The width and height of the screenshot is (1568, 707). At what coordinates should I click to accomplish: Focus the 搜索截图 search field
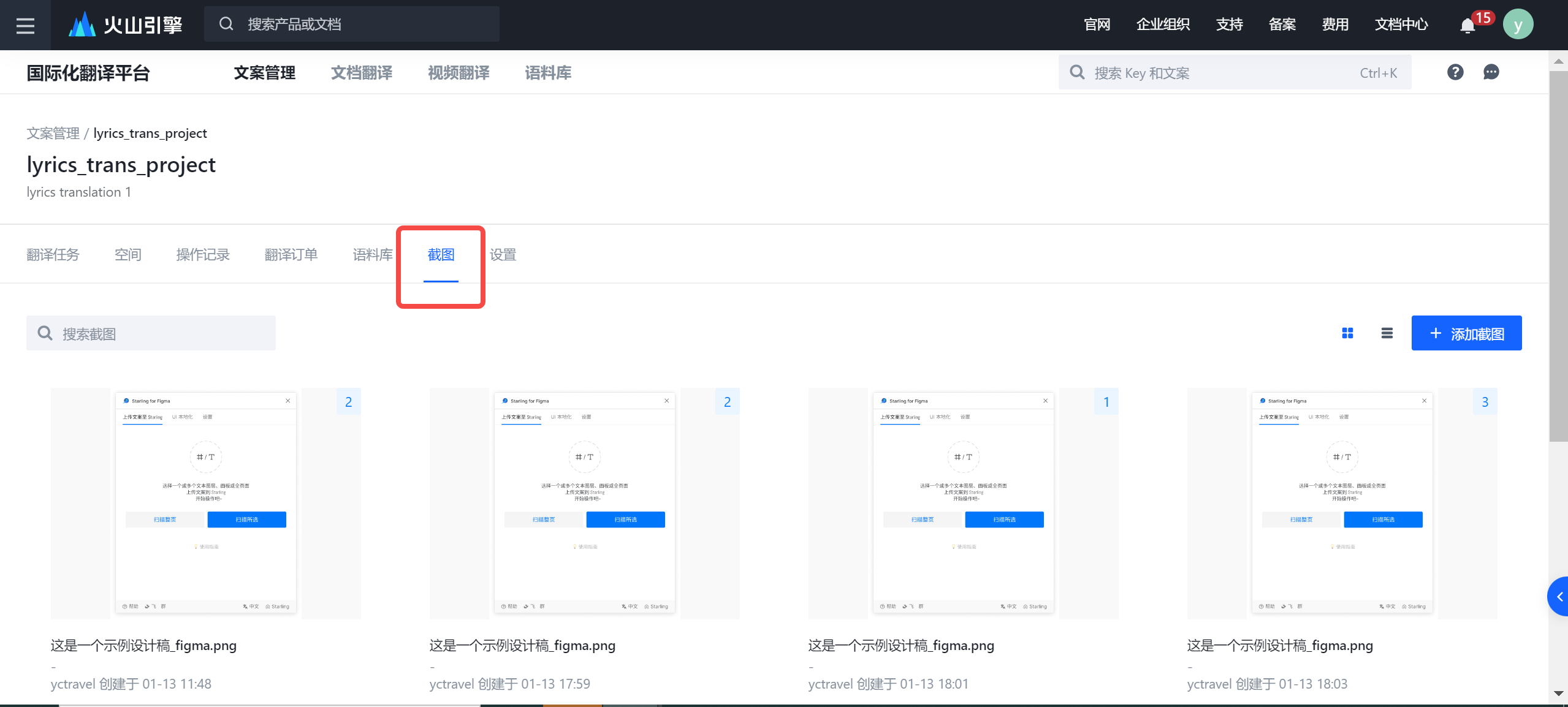[151, 333]
